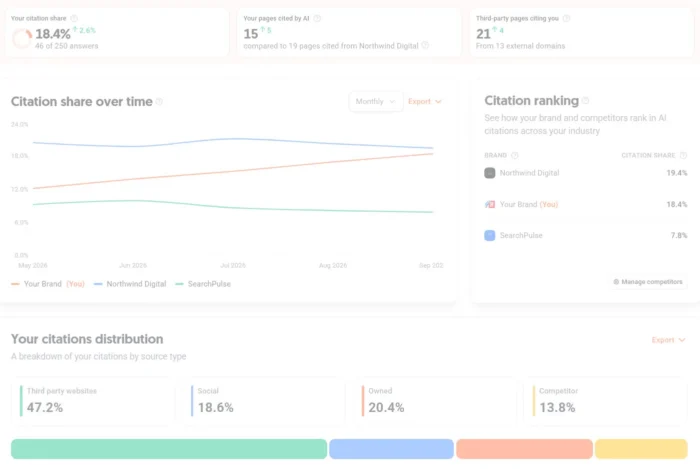This screenshot has height=469, width=700.
Task: Open Export menu for citations distribution
Action: pos(668,340)
